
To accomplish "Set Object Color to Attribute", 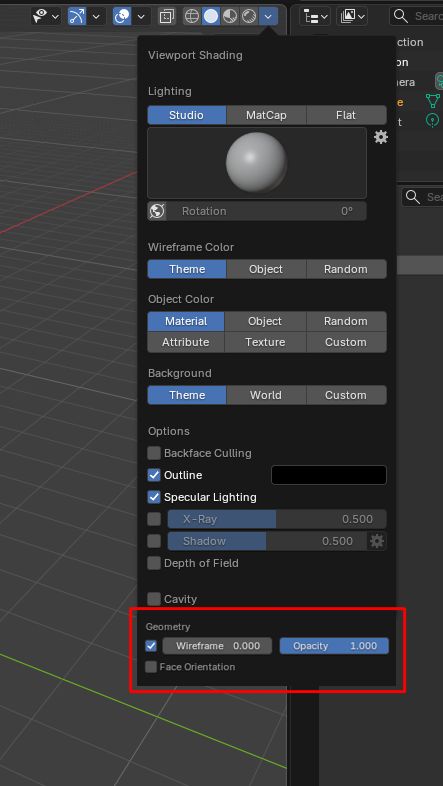I will [186, 342].
